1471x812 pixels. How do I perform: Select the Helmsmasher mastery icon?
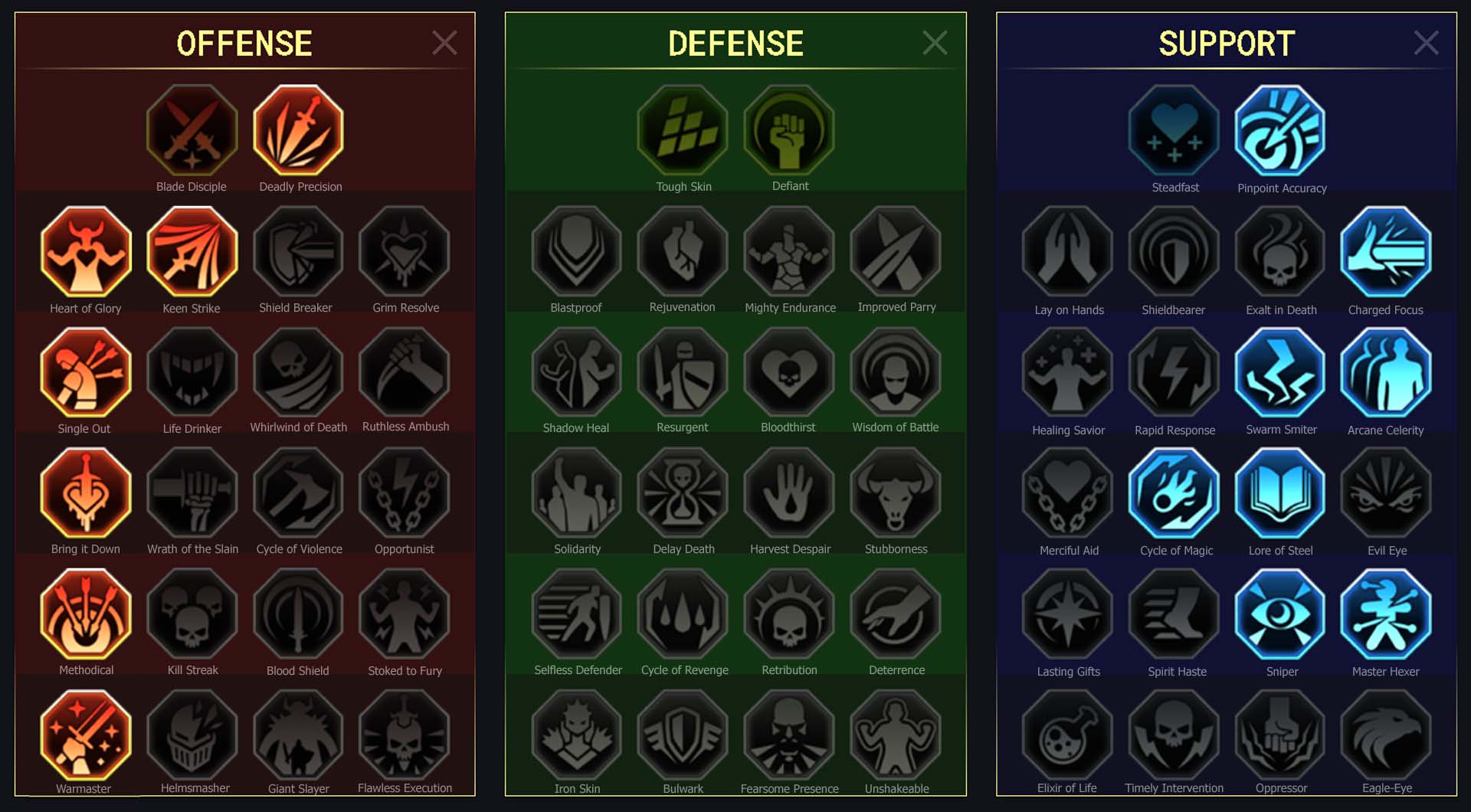tap(192, 735)
